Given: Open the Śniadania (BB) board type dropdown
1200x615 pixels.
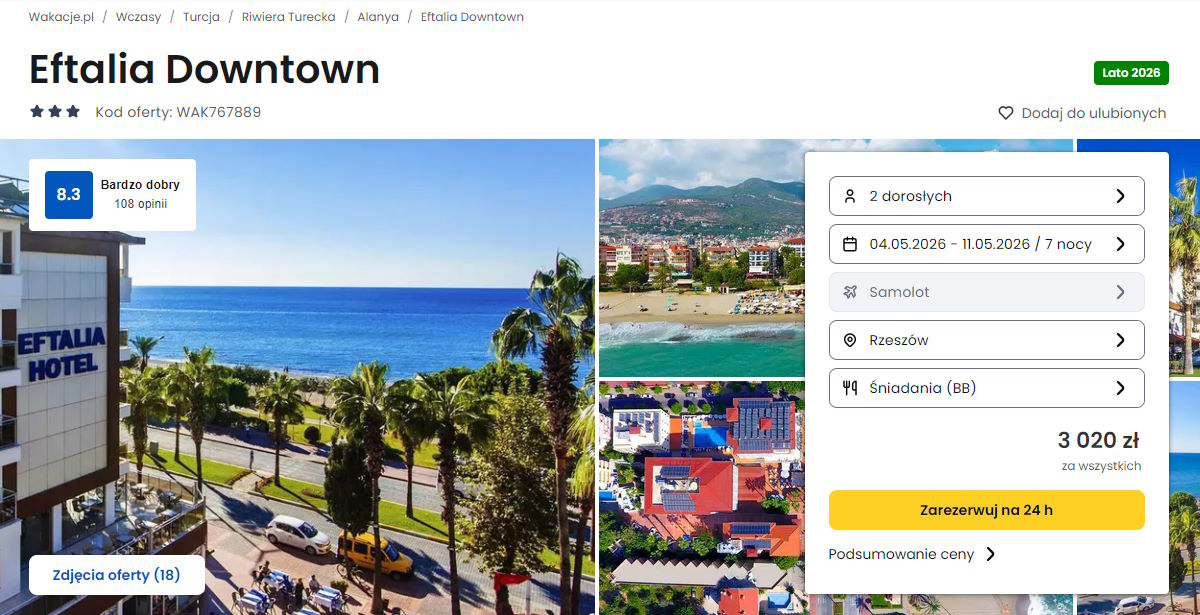Looking at the screenshot, I should tap(986, 388).
